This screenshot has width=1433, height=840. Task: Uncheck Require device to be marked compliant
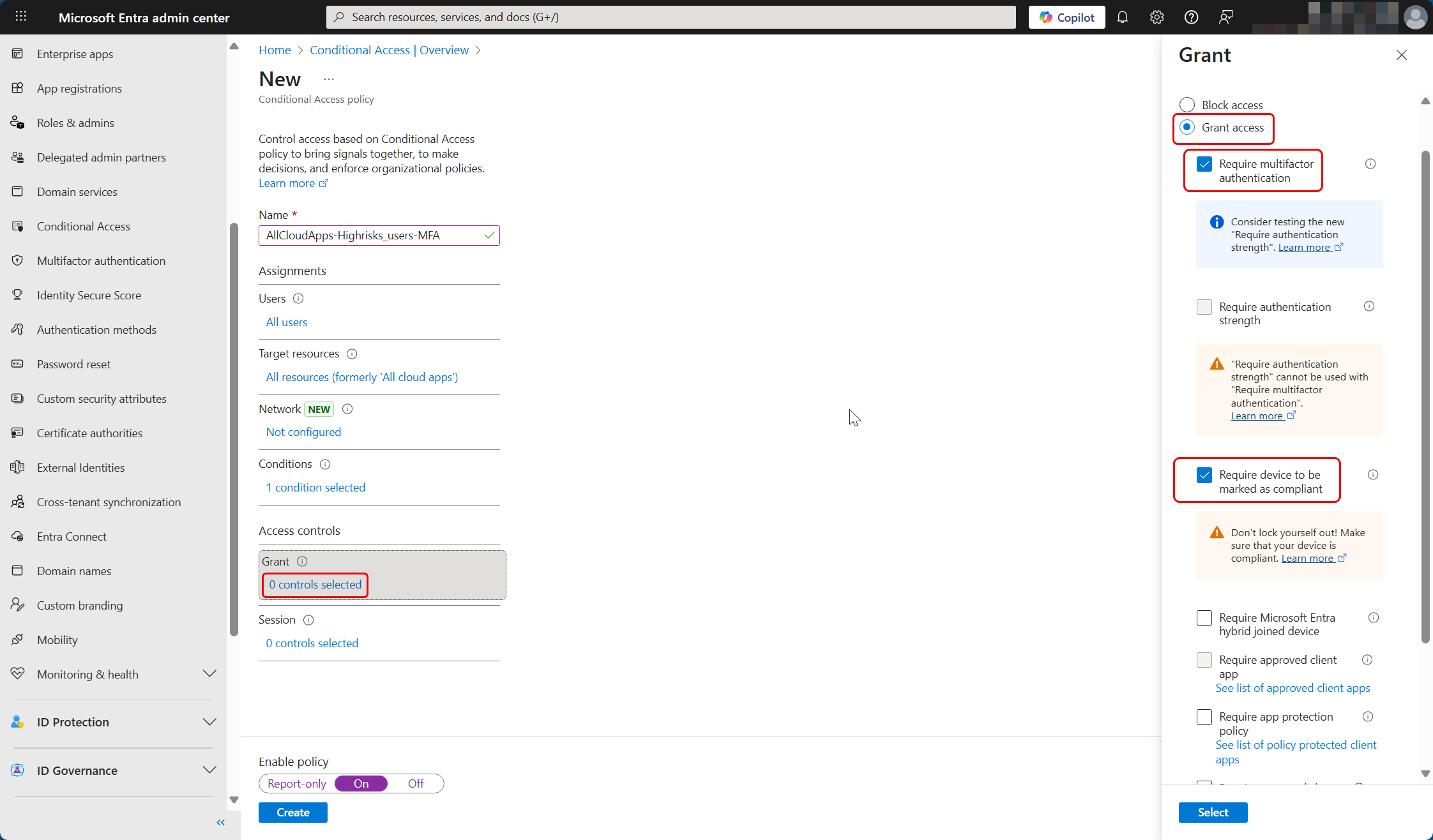[1204, 475]
